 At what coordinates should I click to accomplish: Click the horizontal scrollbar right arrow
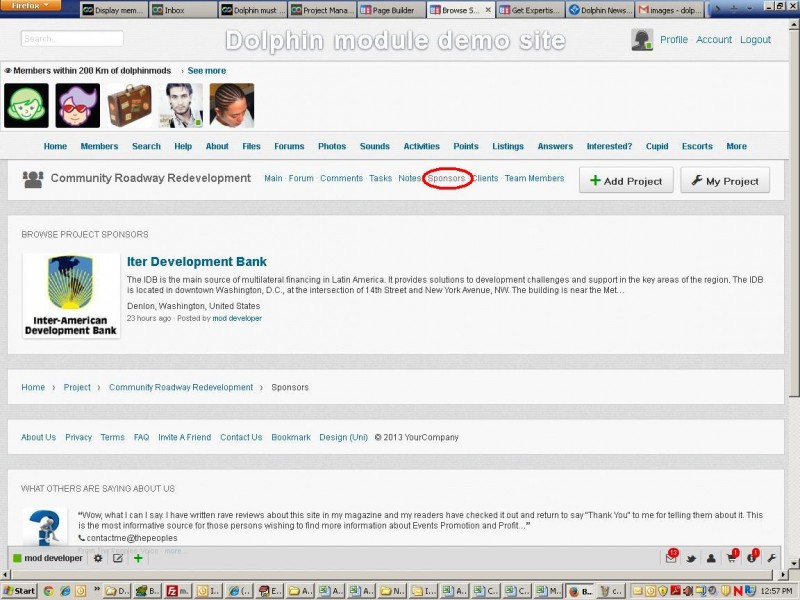pos(783,574)
